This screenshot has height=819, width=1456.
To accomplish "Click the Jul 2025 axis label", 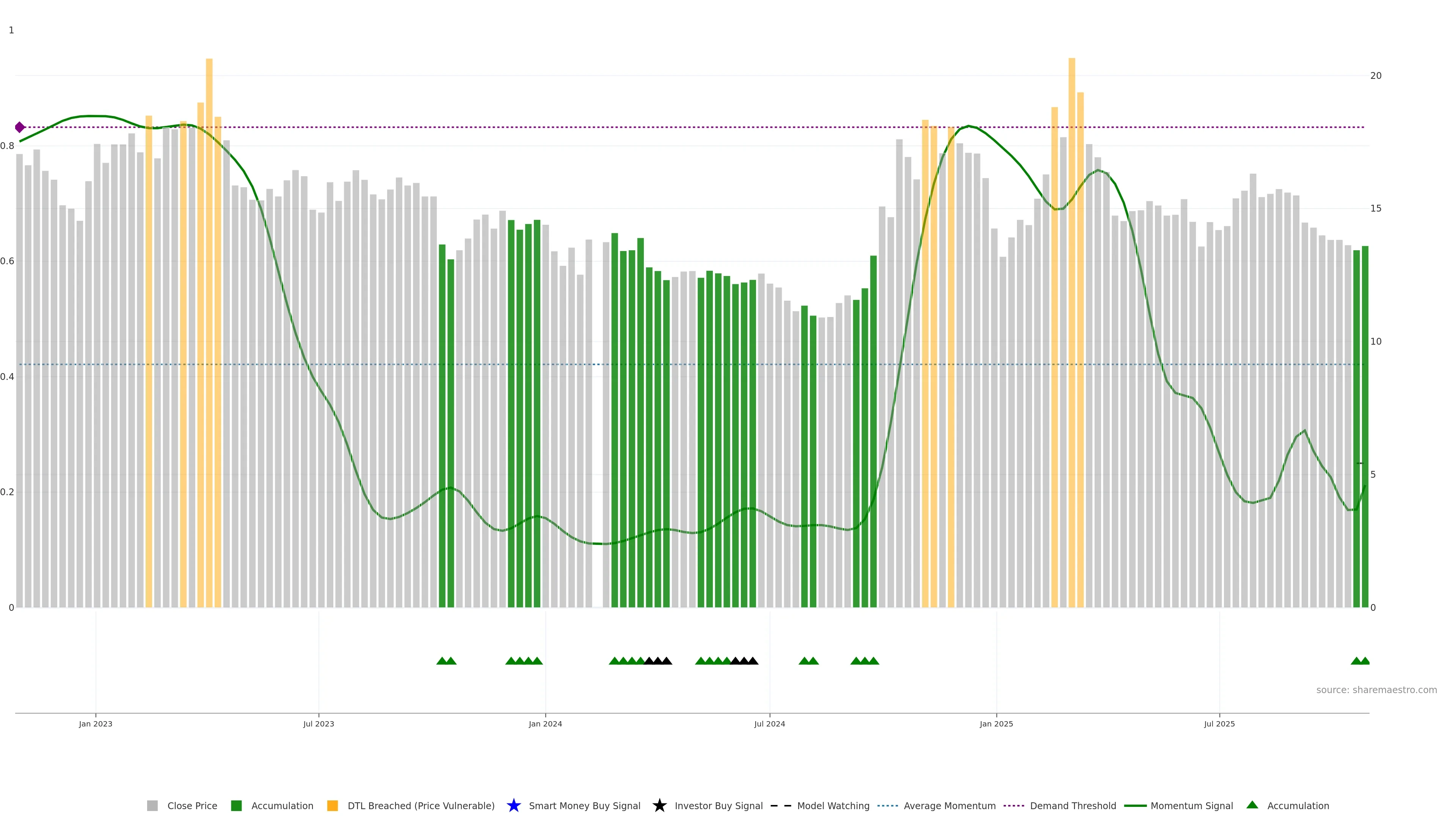I will [1219, 723].
